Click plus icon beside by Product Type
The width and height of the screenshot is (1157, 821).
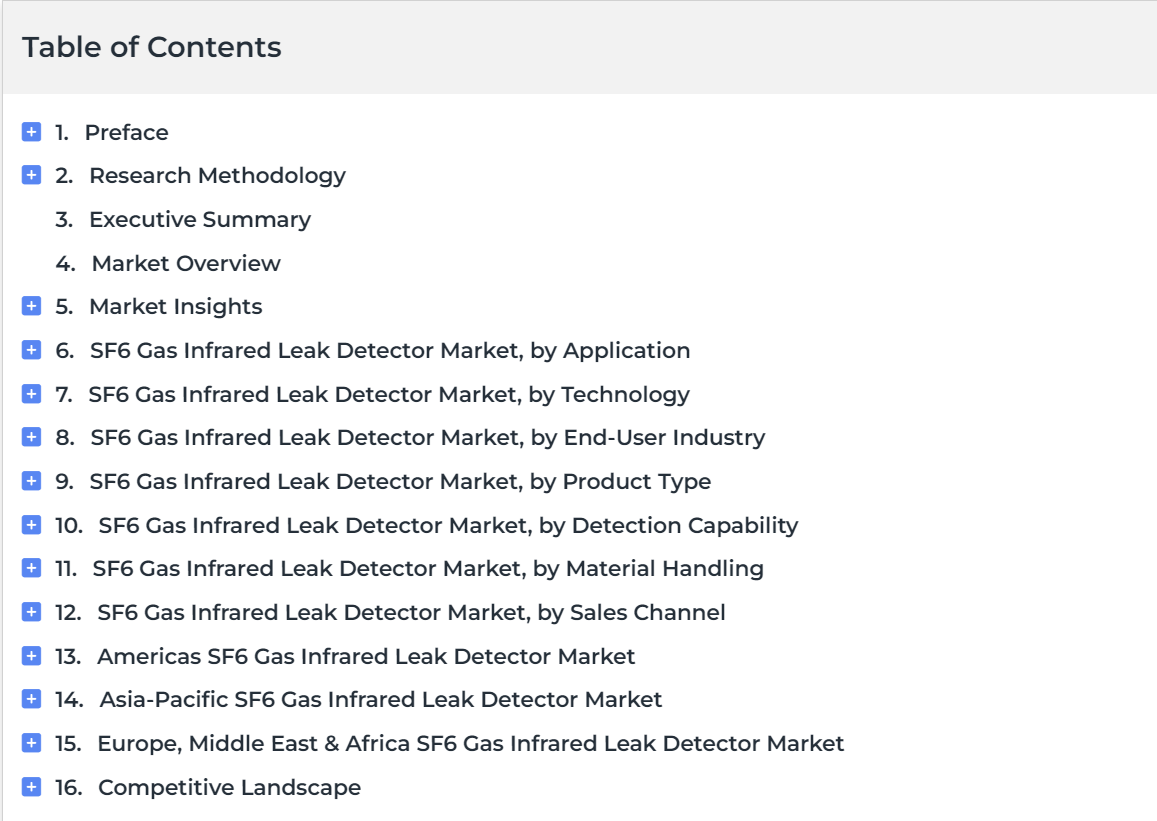[31, 481]
